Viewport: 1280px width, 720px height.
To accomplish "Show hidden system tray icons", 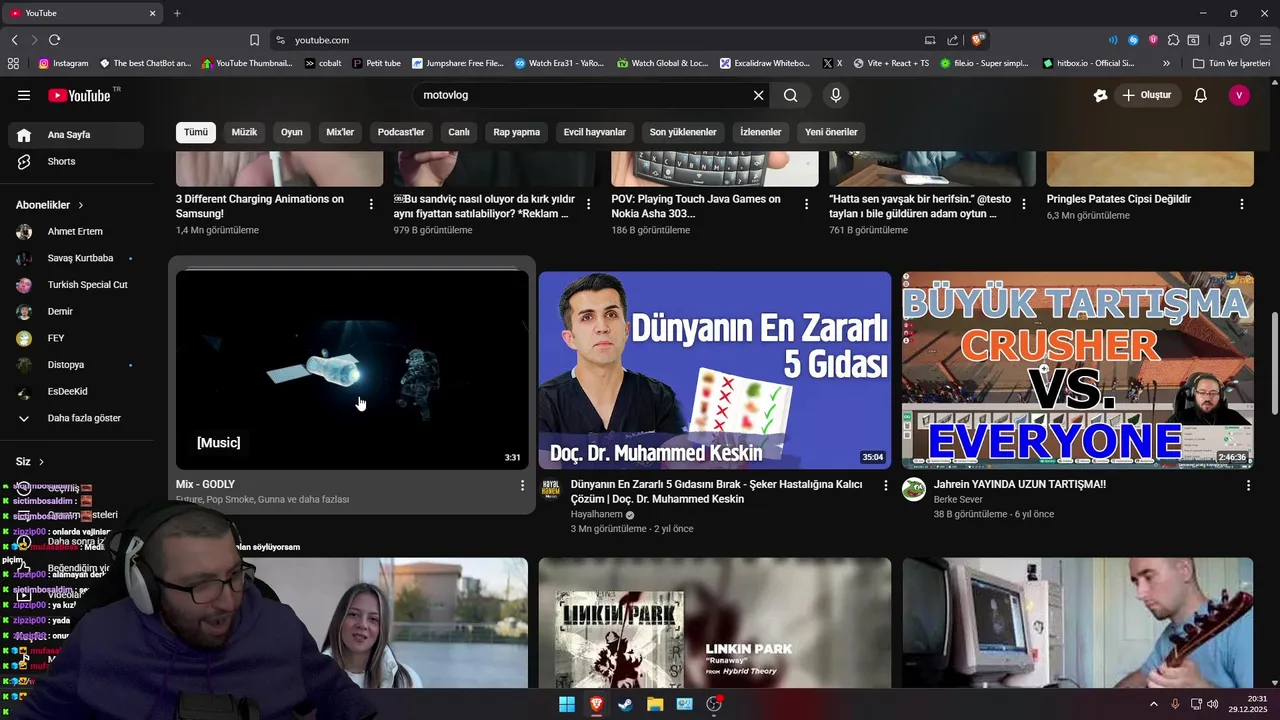I will tap(1153, 704).
